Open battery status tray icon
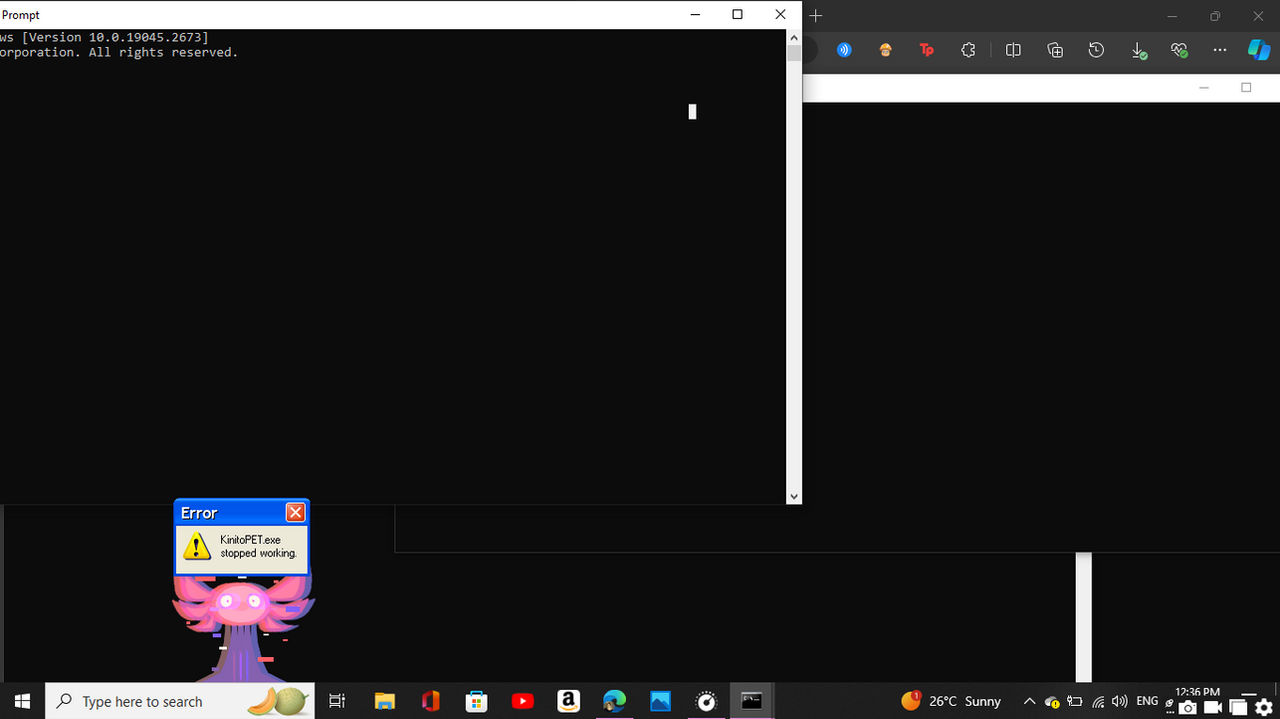This screenshot has width=1280, height=719. click(1075, 702)
